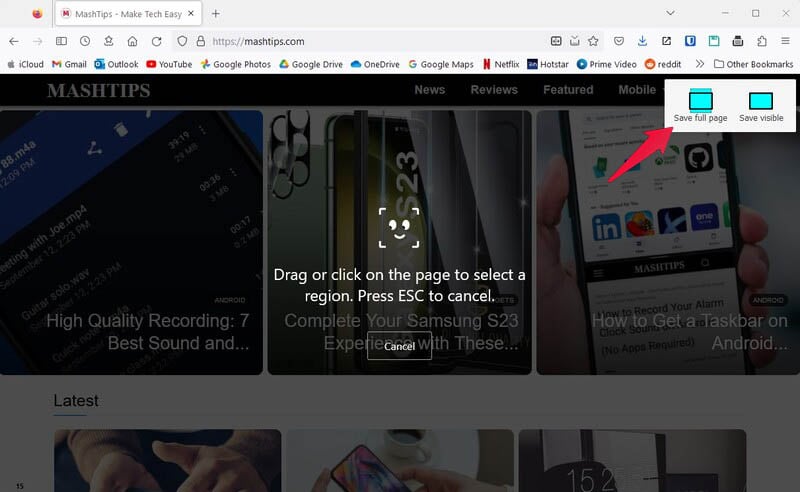Screen dimensions: 800x492
Task: Close the MashTips tab
Action: click(x=191, y=14)
